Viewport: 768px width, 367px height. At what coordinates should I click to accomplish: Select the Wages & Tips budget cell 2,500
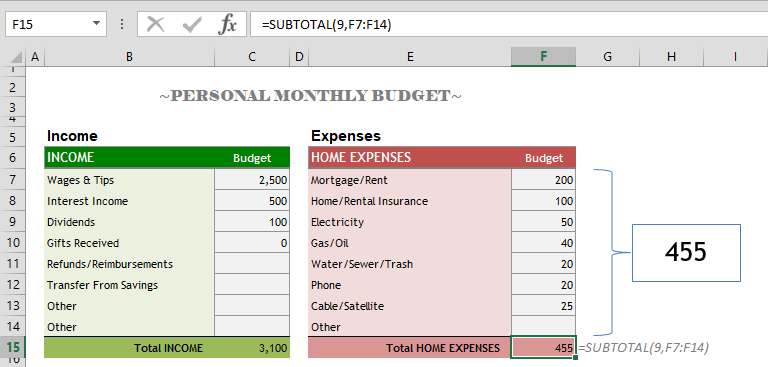point(252,180)
